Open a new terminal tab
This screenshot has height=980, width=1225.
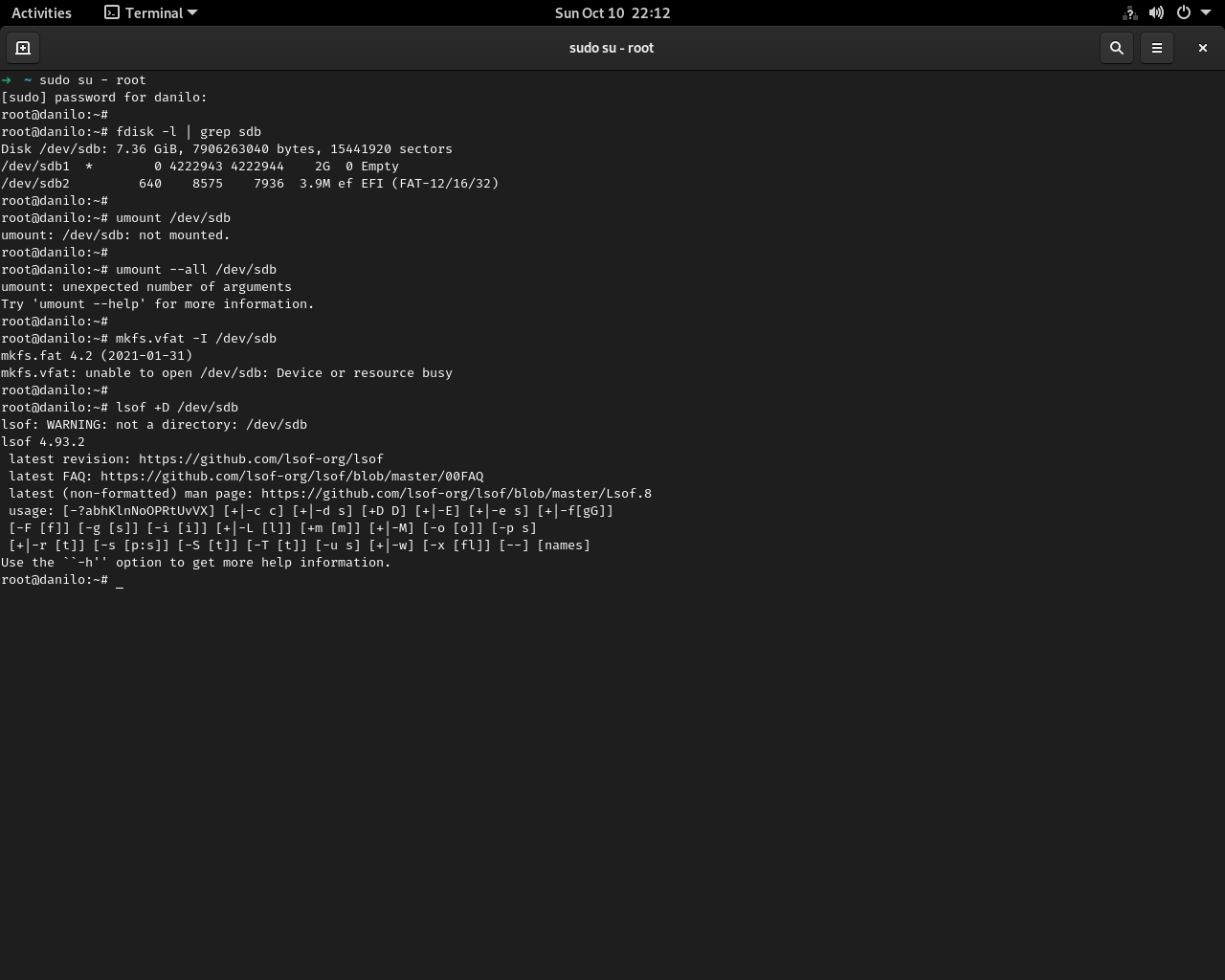[x=23, y=48]
